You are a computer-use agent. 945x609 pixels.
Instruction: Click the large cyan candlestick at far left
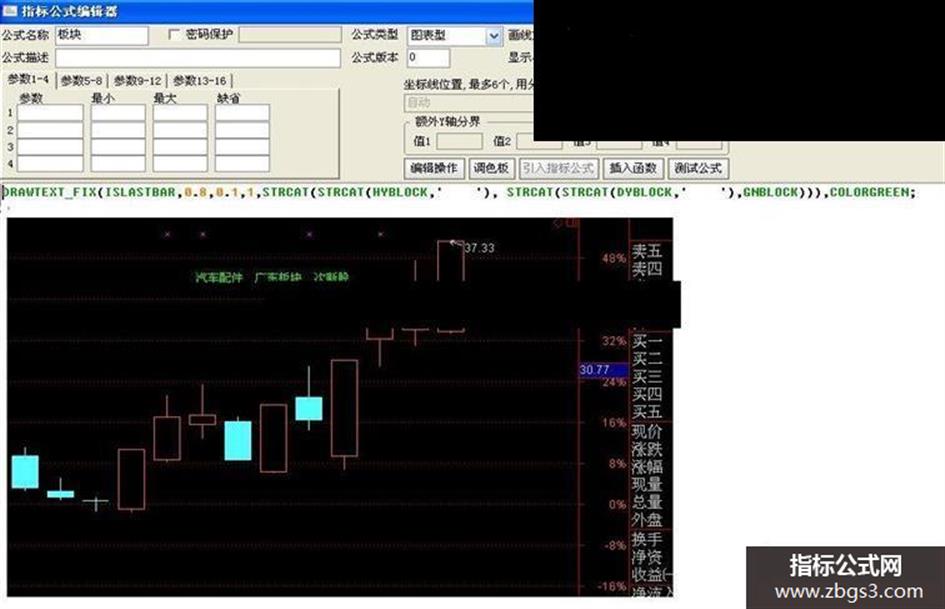pos(25,472)
